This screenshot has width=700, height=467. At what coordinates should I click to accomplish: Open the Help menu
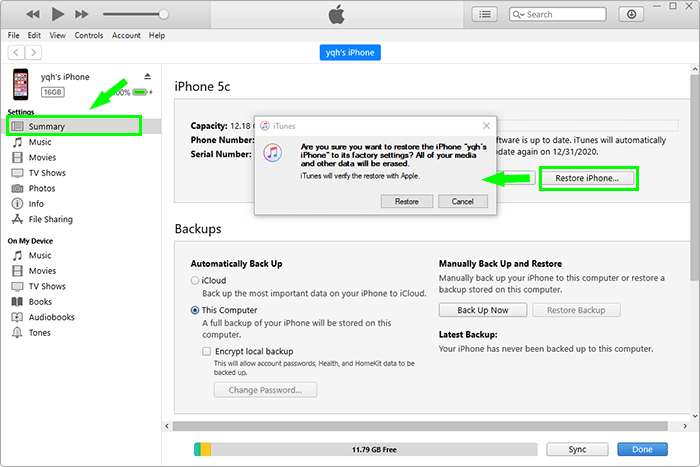pos(157,35)
